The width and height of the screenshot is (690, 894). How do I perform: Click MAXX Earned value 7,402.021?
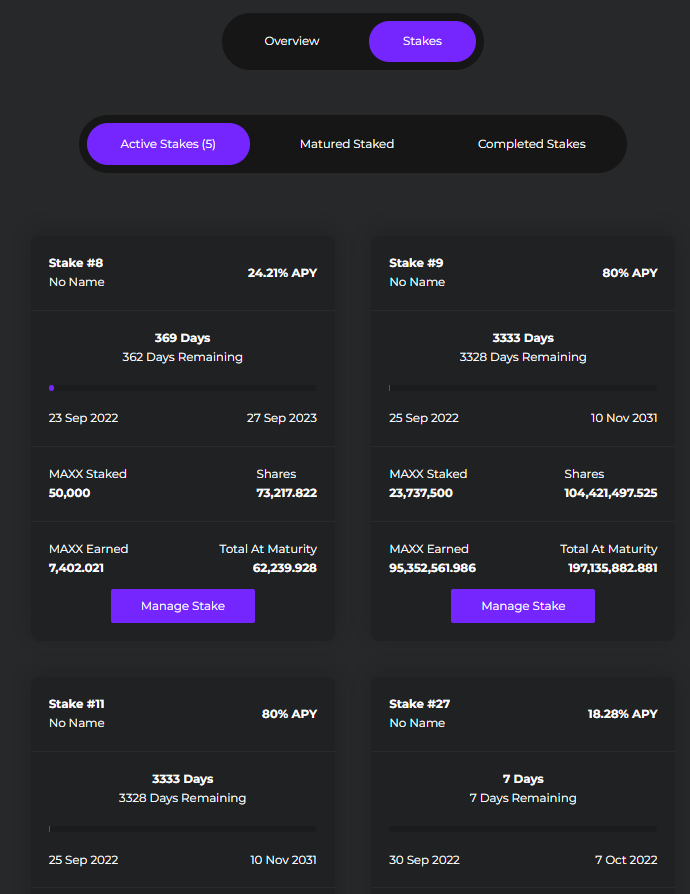[x=76, y=568]
